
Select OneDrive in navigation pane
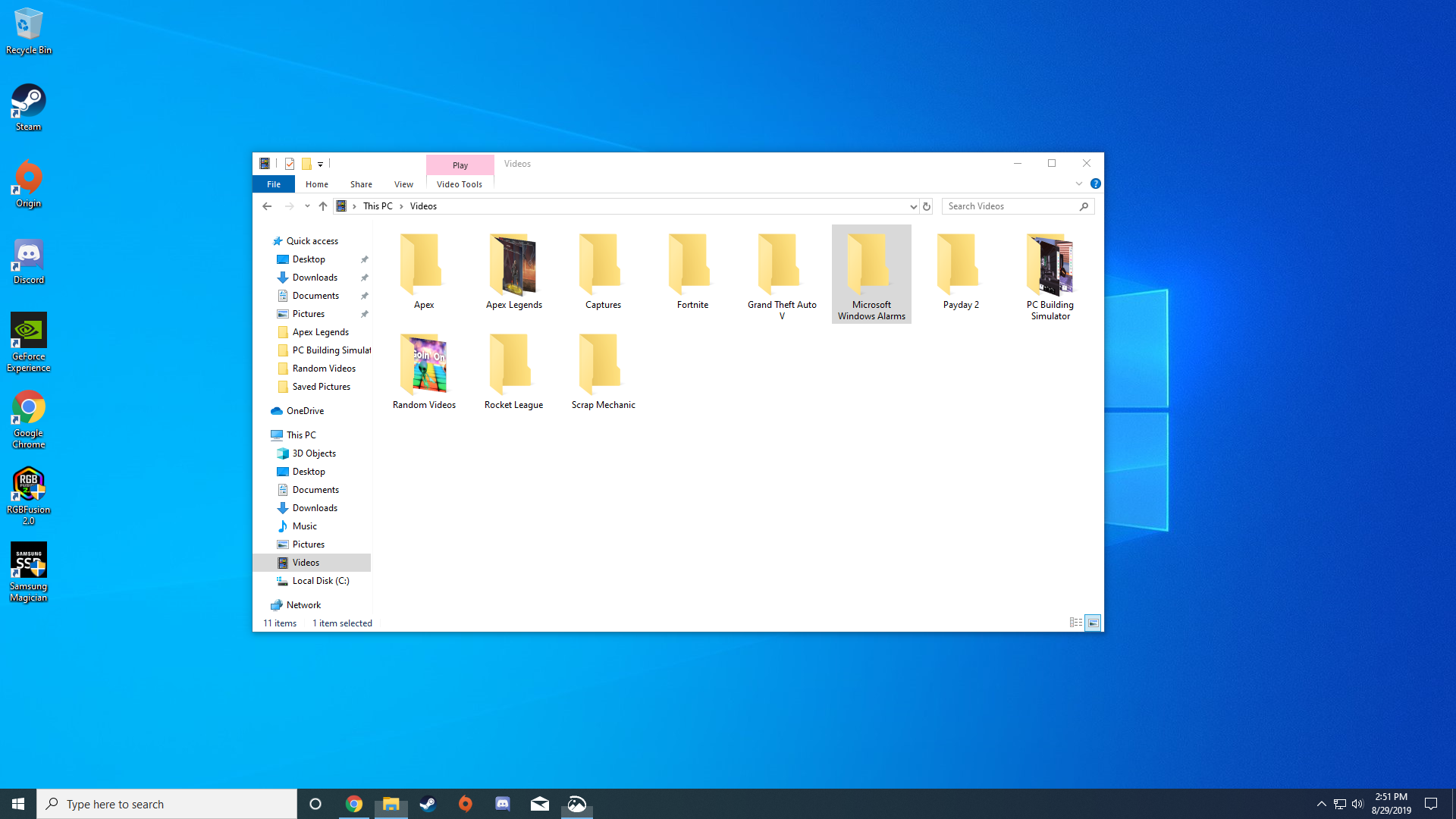(305, 411)
